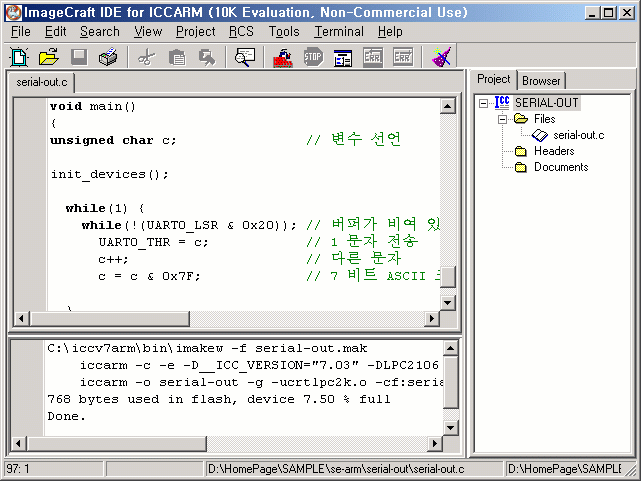Open the File menu
Screen dimensions: 641x481
(20, 31)
